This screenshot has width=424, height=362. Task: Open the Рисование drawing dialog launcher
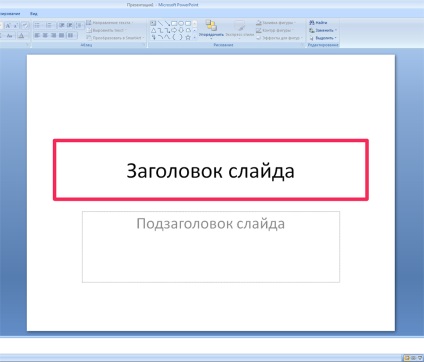click(x=303, y=45)
